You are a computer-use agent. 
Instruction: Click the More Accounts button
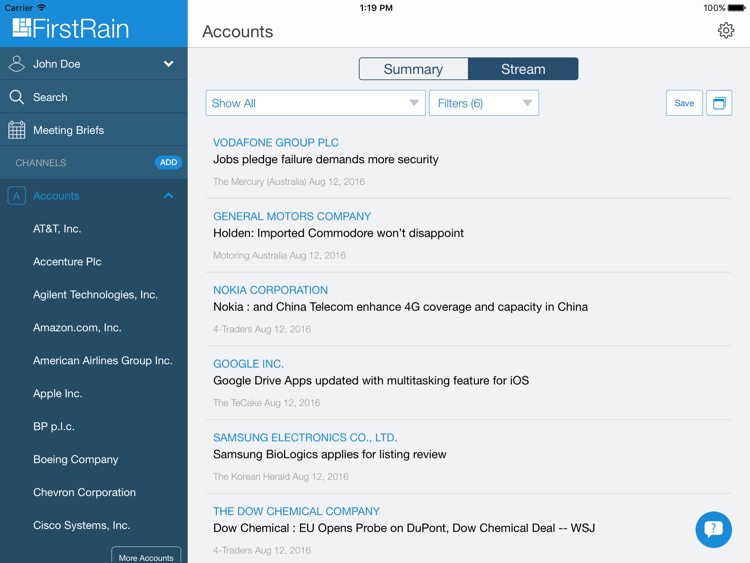pos(146,556)
